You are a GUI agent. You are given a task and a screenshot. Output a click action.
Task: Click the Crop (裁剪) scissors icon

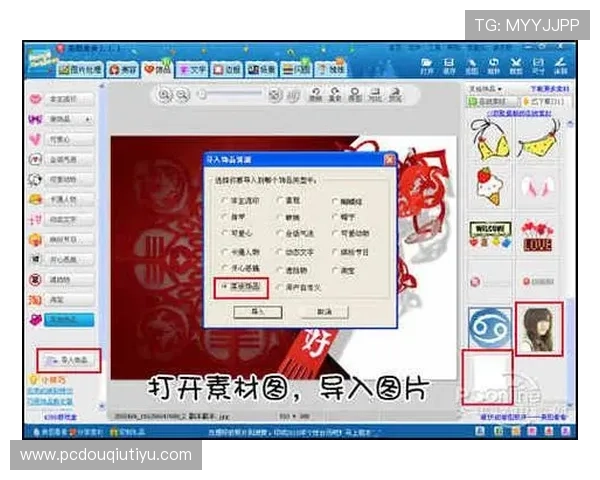click(x=516, y=66)
